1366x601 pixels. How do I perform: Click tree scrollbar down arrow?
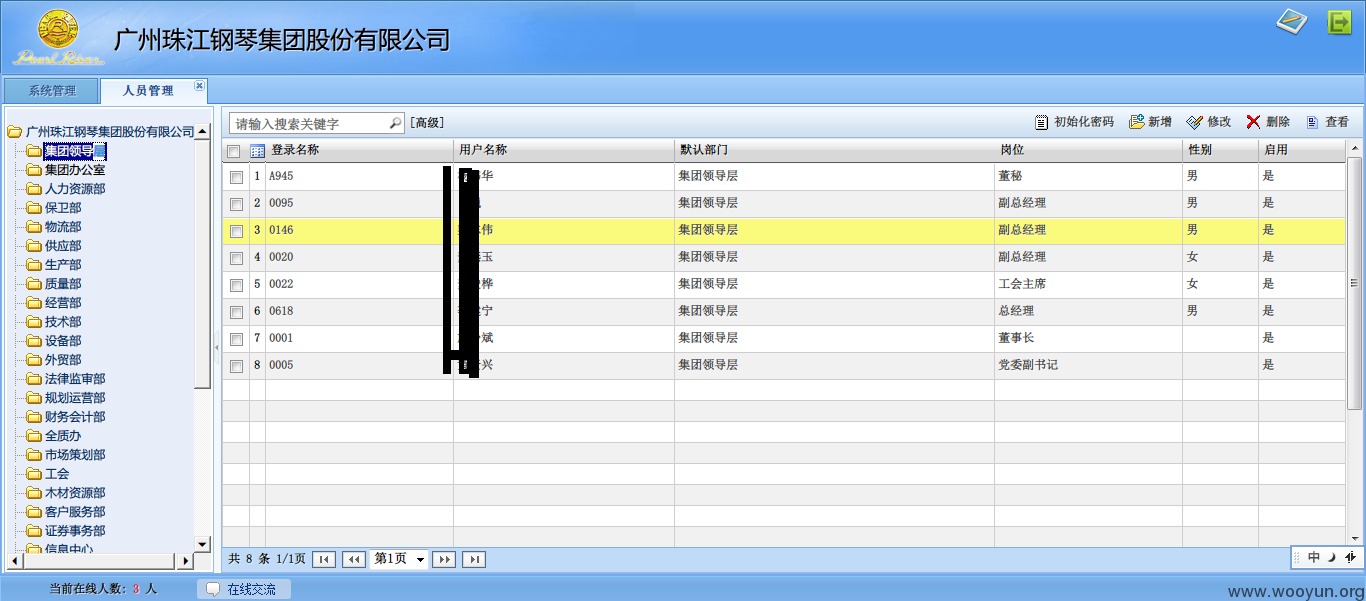(203, 543)
